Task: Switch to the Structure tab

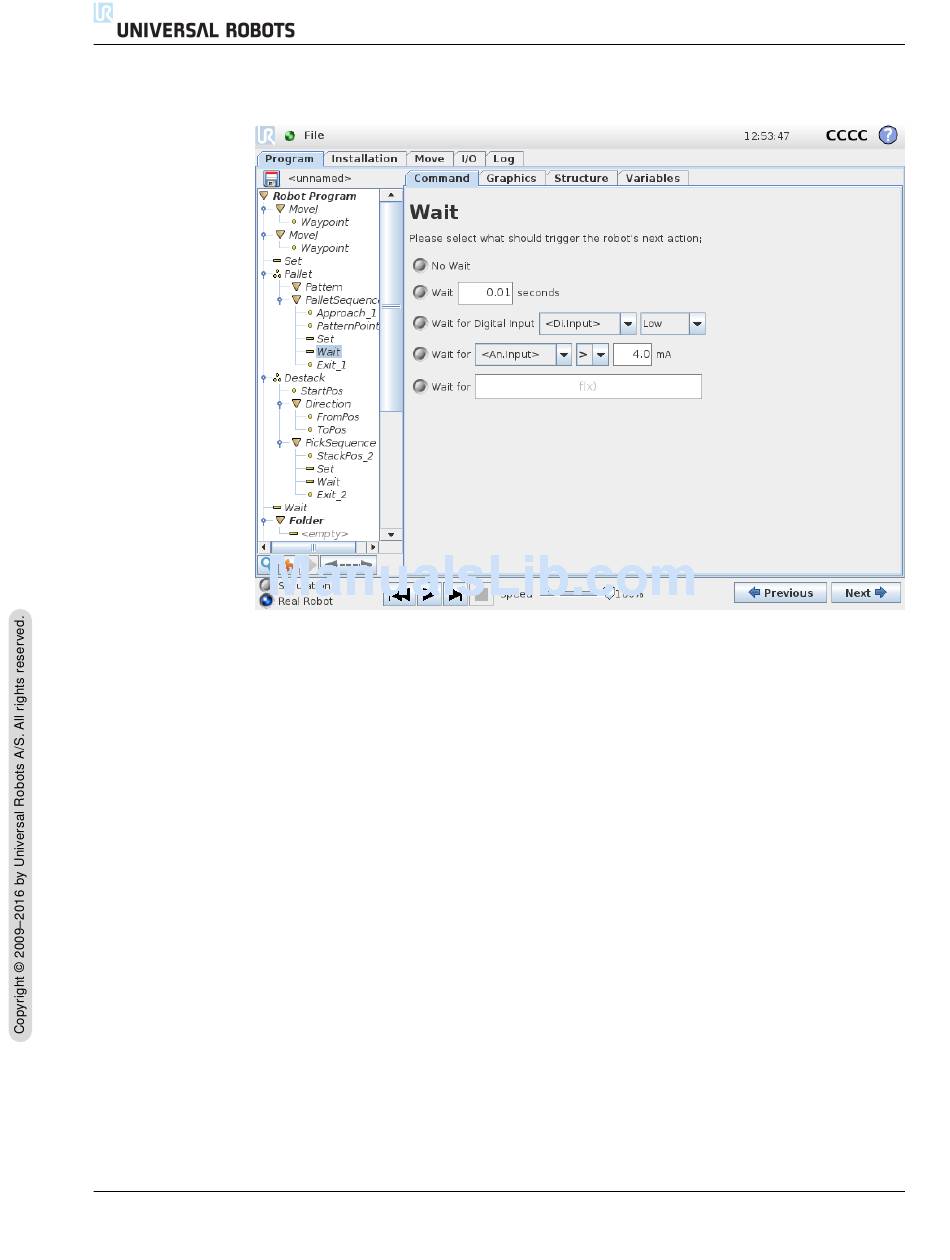Action: [581, 178]
